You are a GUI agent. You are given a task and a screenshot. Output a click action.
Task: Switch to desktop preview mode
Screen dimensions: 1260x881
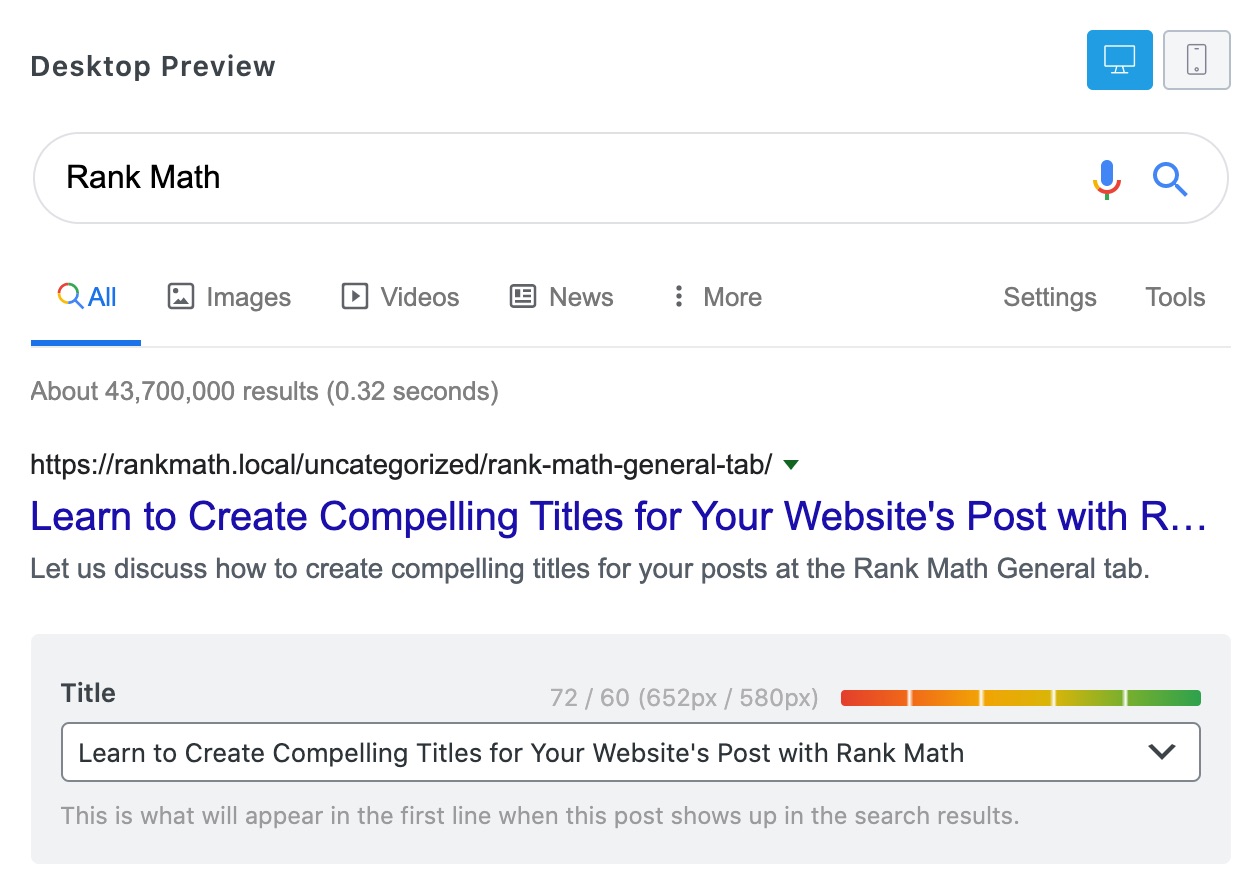point(1119,60)
